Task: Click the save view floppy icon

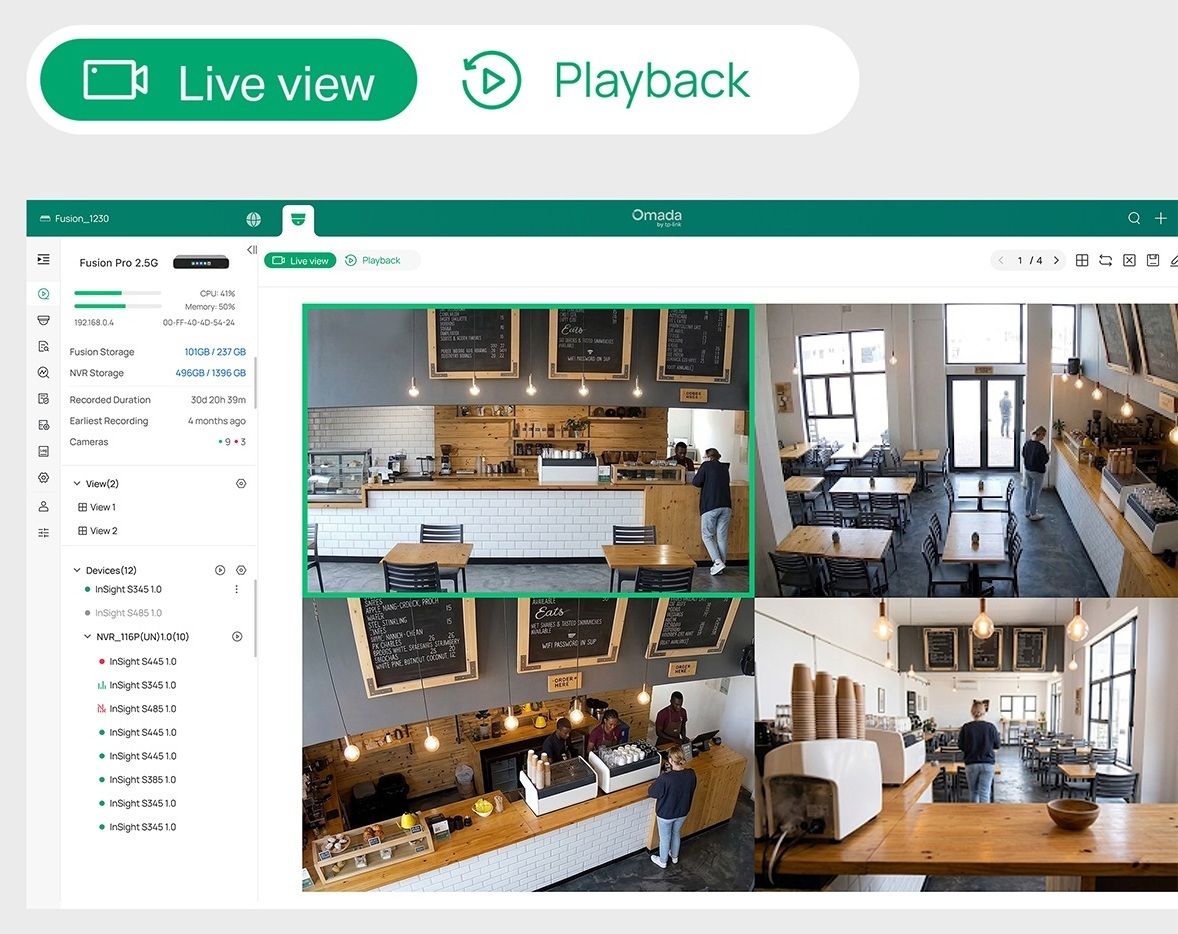Action: point(1153,260)
